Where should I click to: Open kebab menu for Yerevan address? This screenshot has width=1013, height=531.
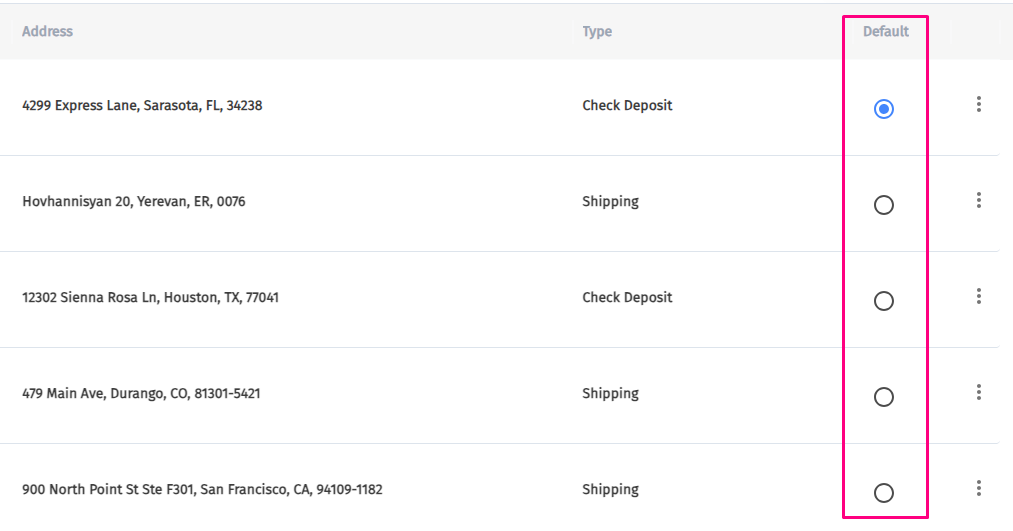(x=979, y=201)
